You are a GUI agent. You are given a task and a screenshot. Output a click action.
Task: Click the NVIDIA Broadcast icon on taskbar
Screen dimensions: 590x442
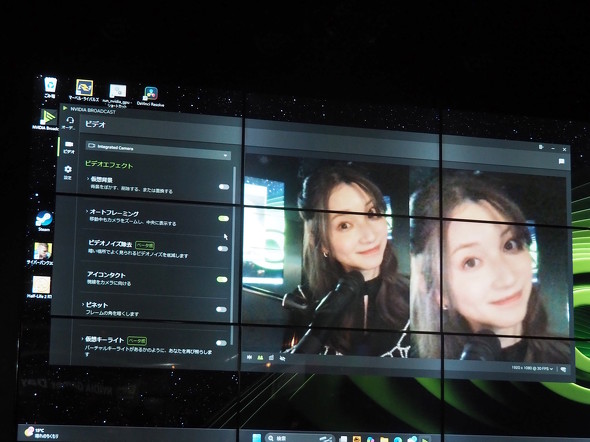[x=425, y=439]
